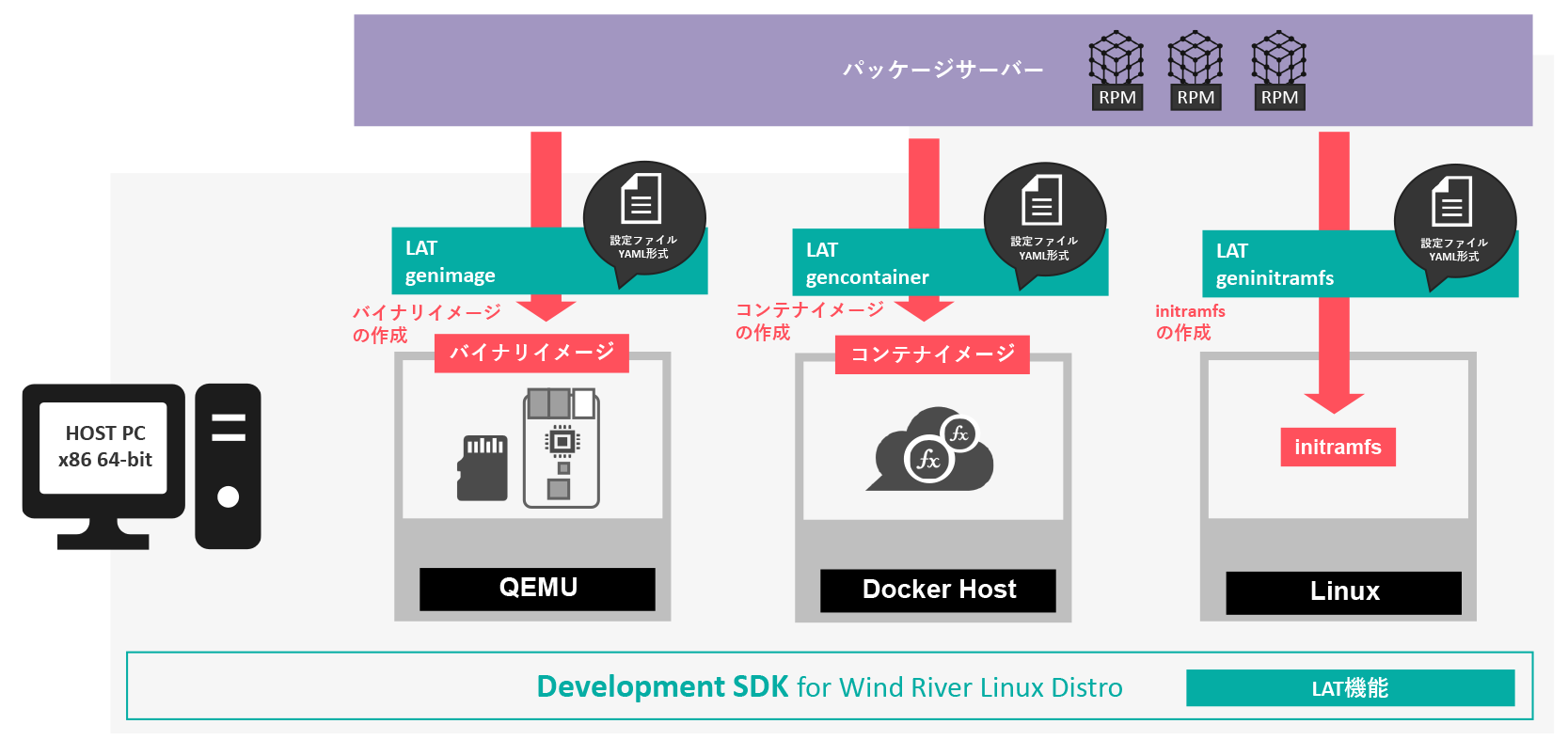Click the HOST PC monitor icon
The width and height of the screenshot is (1568, 740).
(x=103, y=465)
